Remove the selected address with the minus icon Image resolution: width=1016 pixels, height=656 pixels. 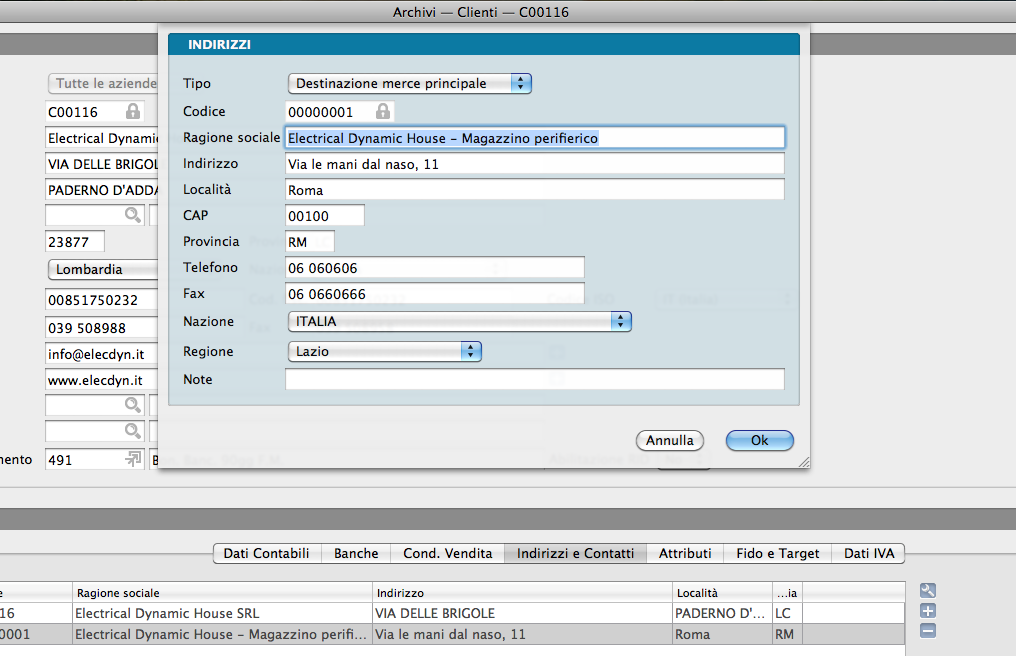[x=927, y=631]
